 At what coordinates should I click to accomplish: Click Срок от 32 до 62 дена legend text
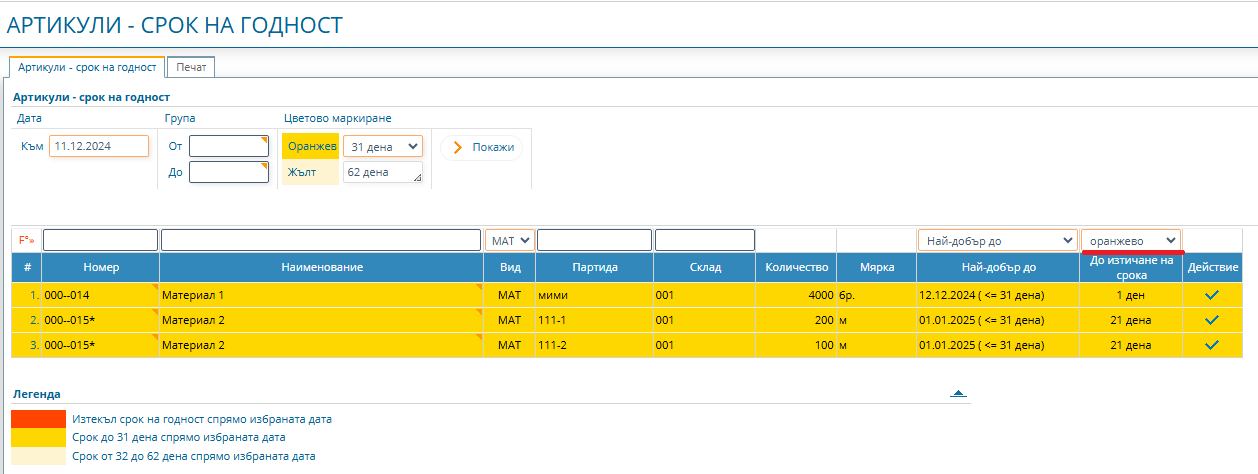click(x=194, y=456)
